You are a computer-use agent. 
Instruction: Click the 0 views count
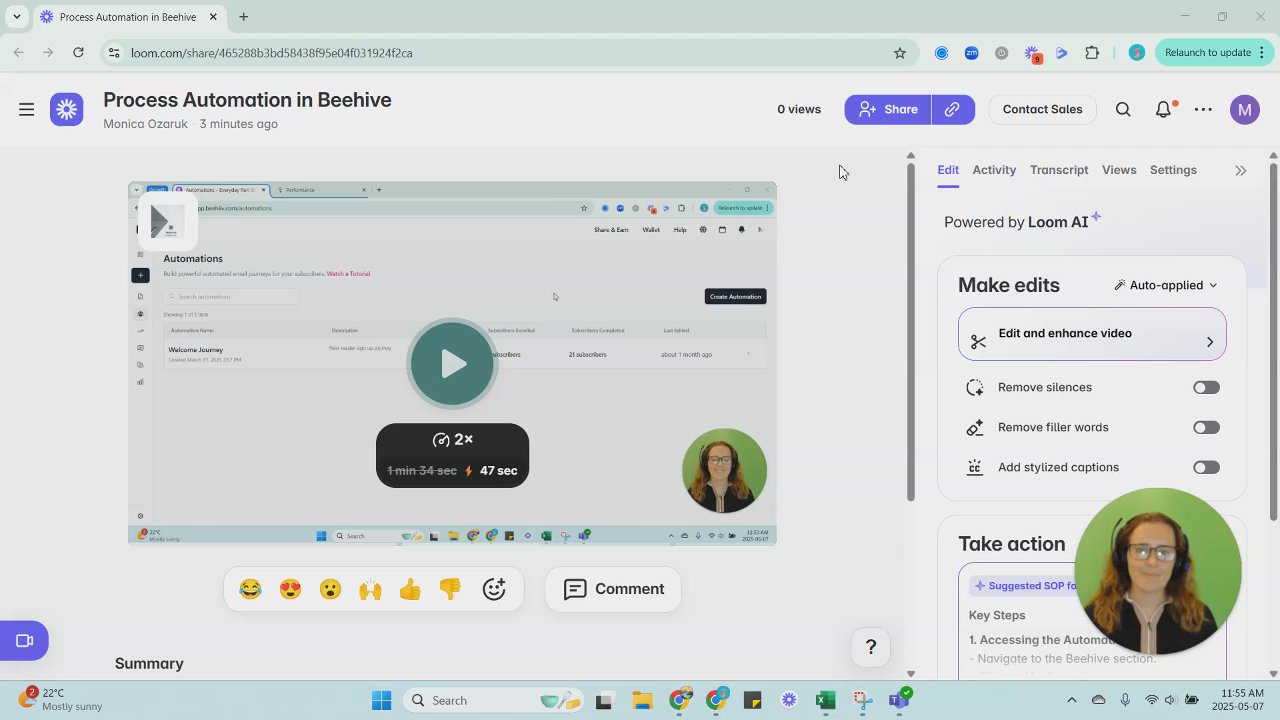799,109
